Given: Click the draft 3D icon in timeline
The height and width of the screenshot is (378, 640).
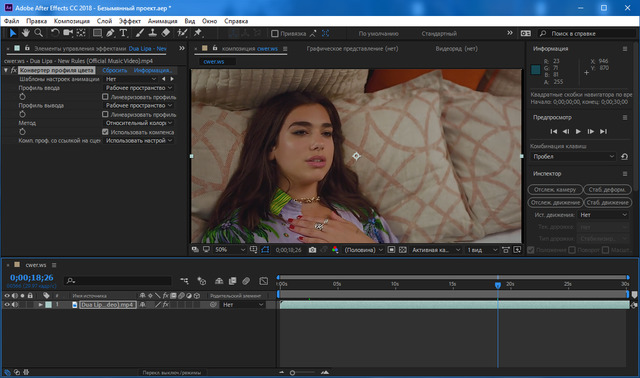Looking at the screenshot, I should 202,281.
